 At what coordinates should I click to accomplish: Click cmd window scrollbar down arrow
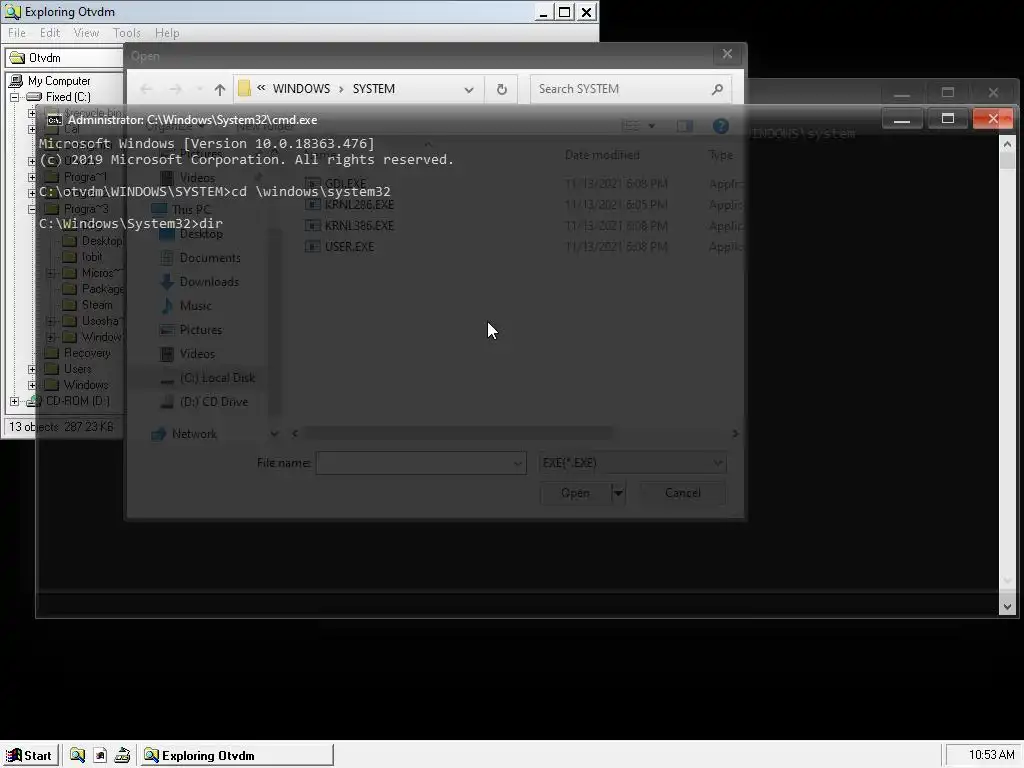tap(1007, 607)
